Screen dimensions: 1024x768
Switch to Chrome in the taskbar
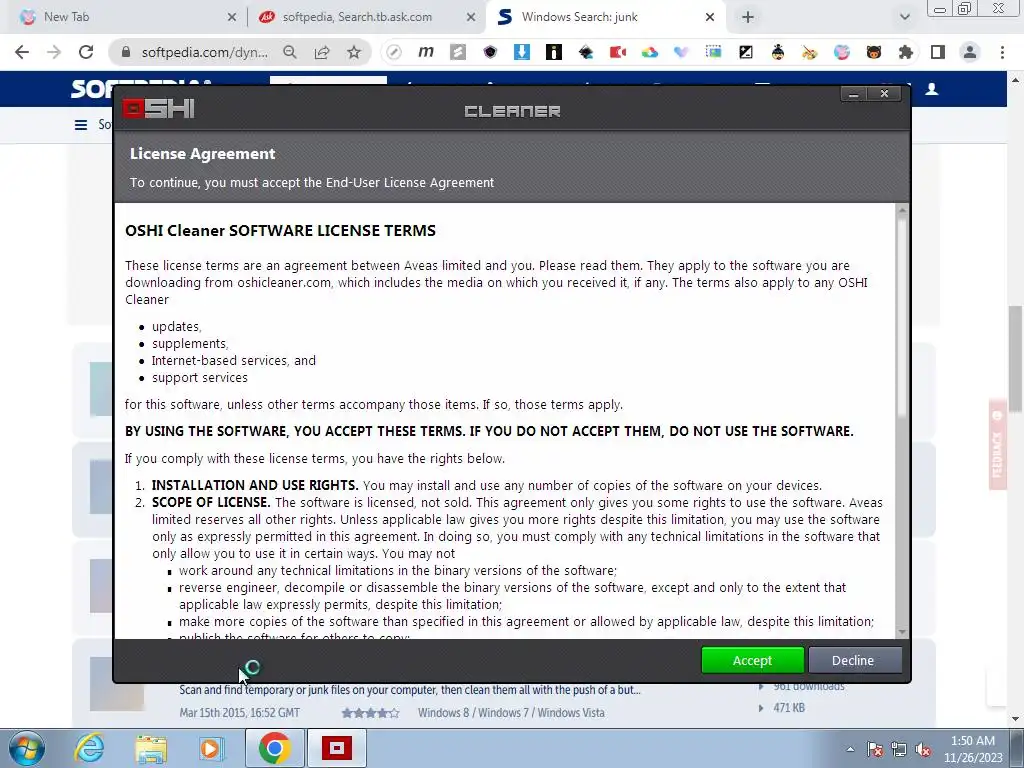[x=275, y=748]
